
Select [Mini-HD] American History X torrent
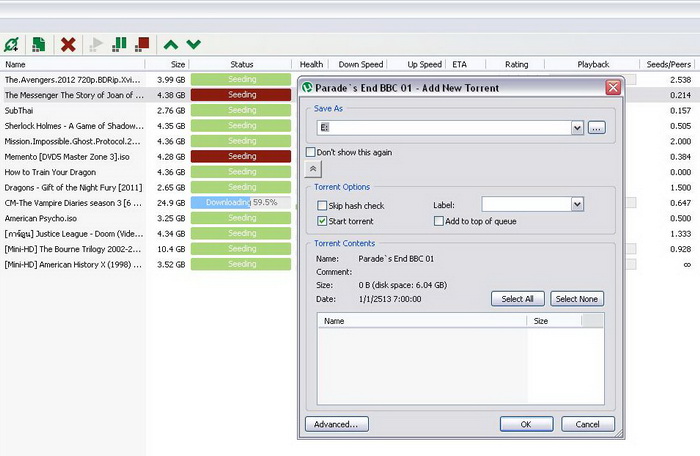(73, 264)
